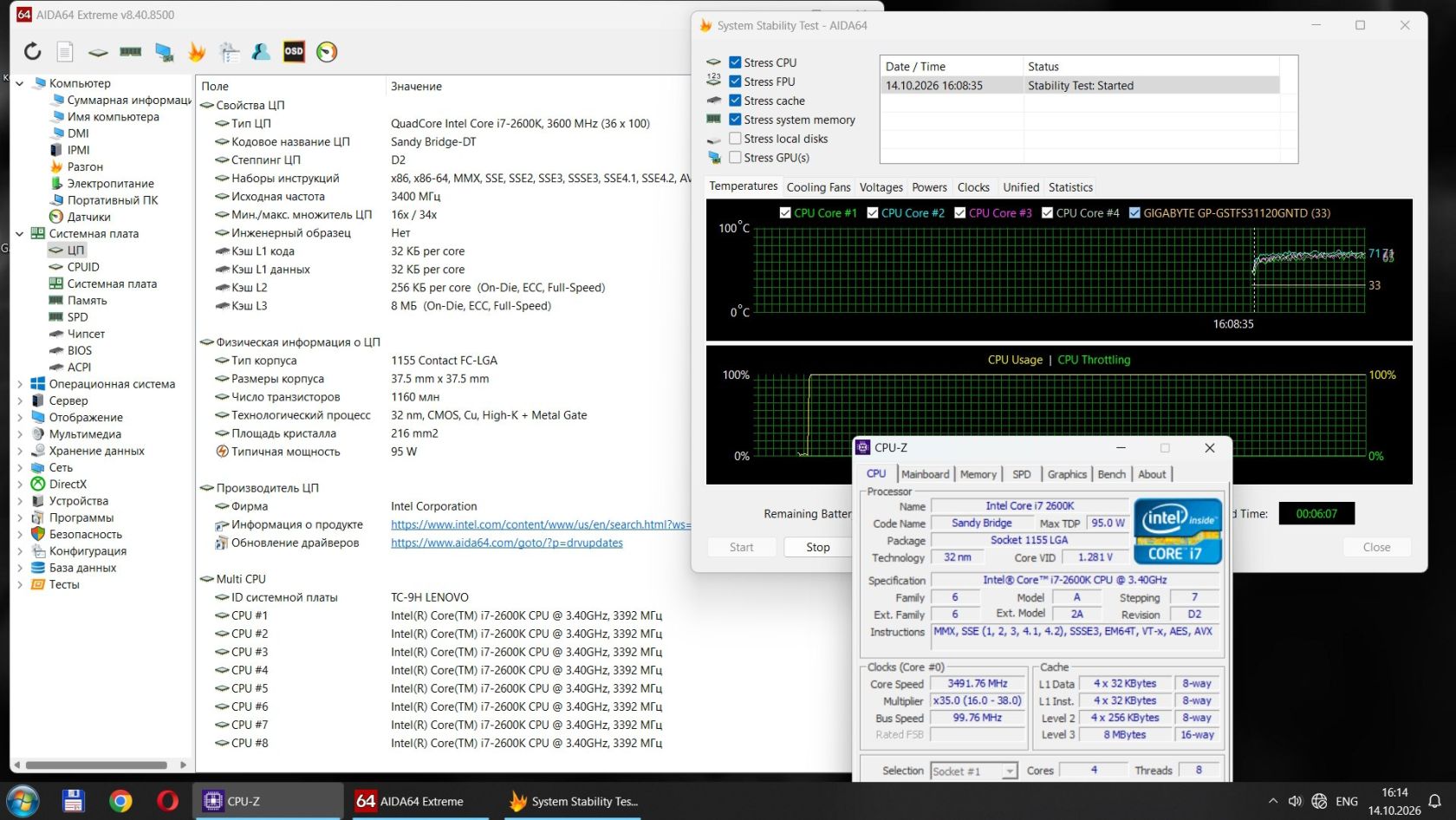Show hidden tray icons chevron
The height and width of the screenshot is (820, 1456).
click(1272, 802)
